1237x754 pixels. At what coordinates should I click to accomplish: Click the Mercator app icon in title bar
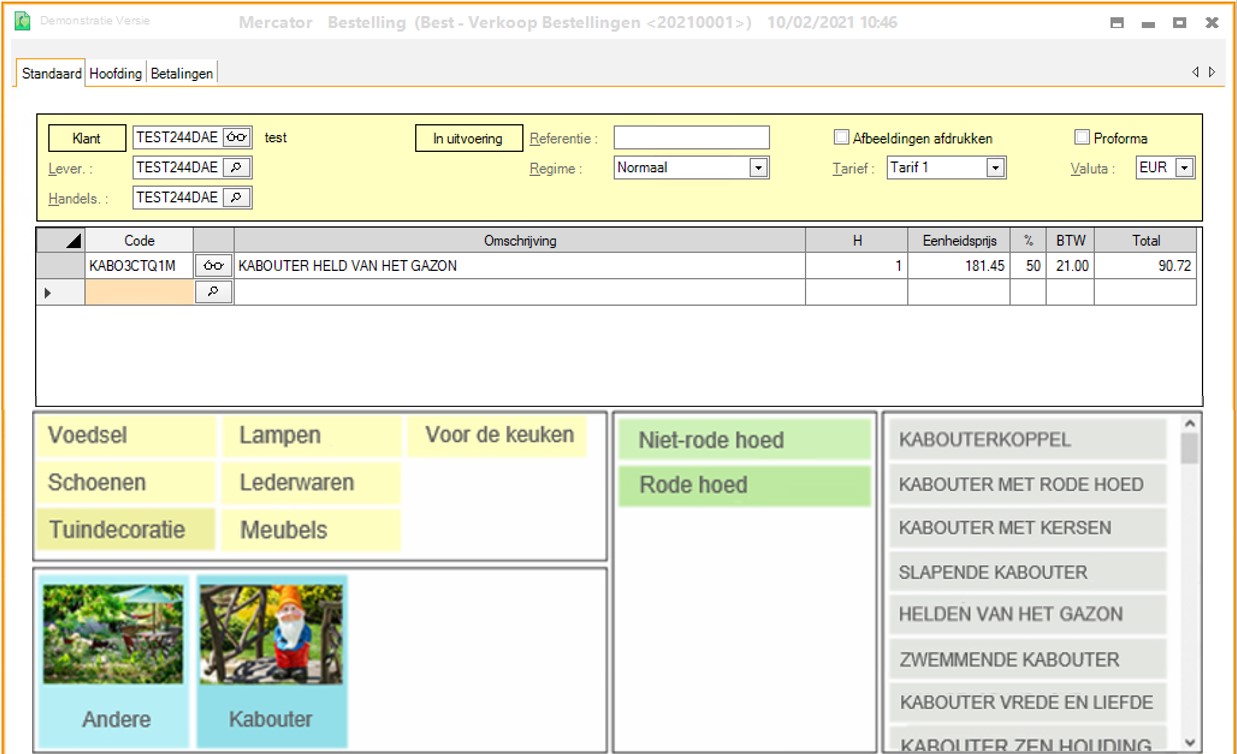pos(23,21)
